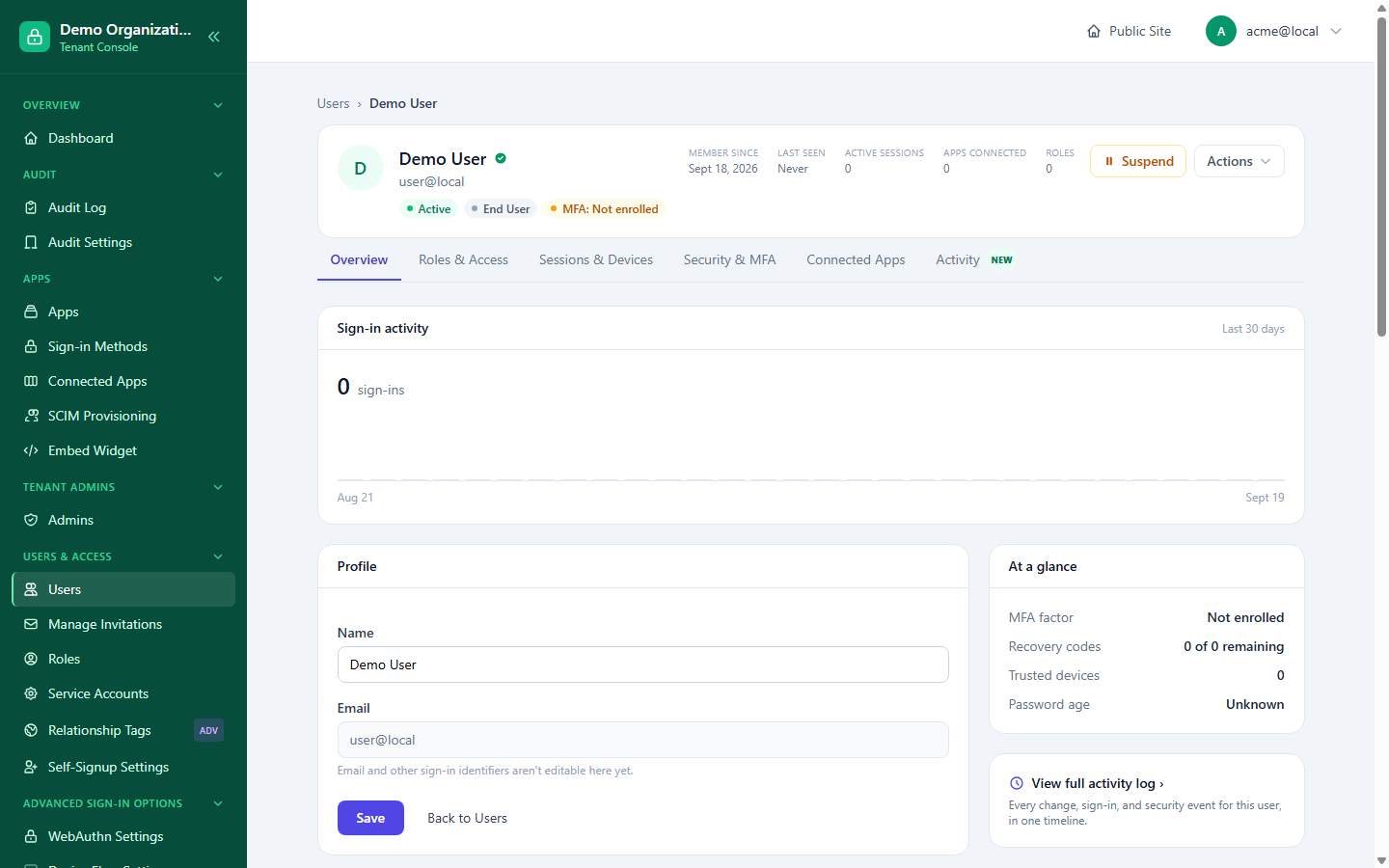
Task: Click the Sign-in Methods lock icon
Action: [x=31, y=346]
